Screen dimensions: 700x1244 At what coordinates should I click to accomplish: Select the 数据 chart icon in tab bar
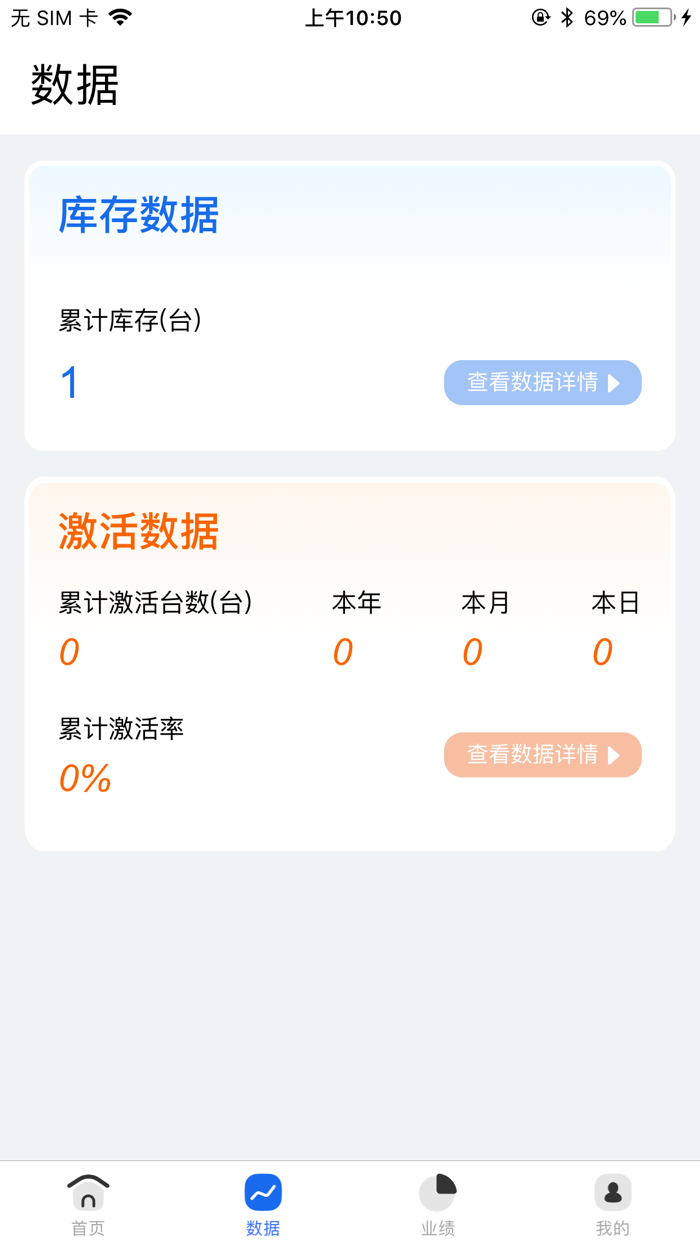click(x=262, y=1190)
